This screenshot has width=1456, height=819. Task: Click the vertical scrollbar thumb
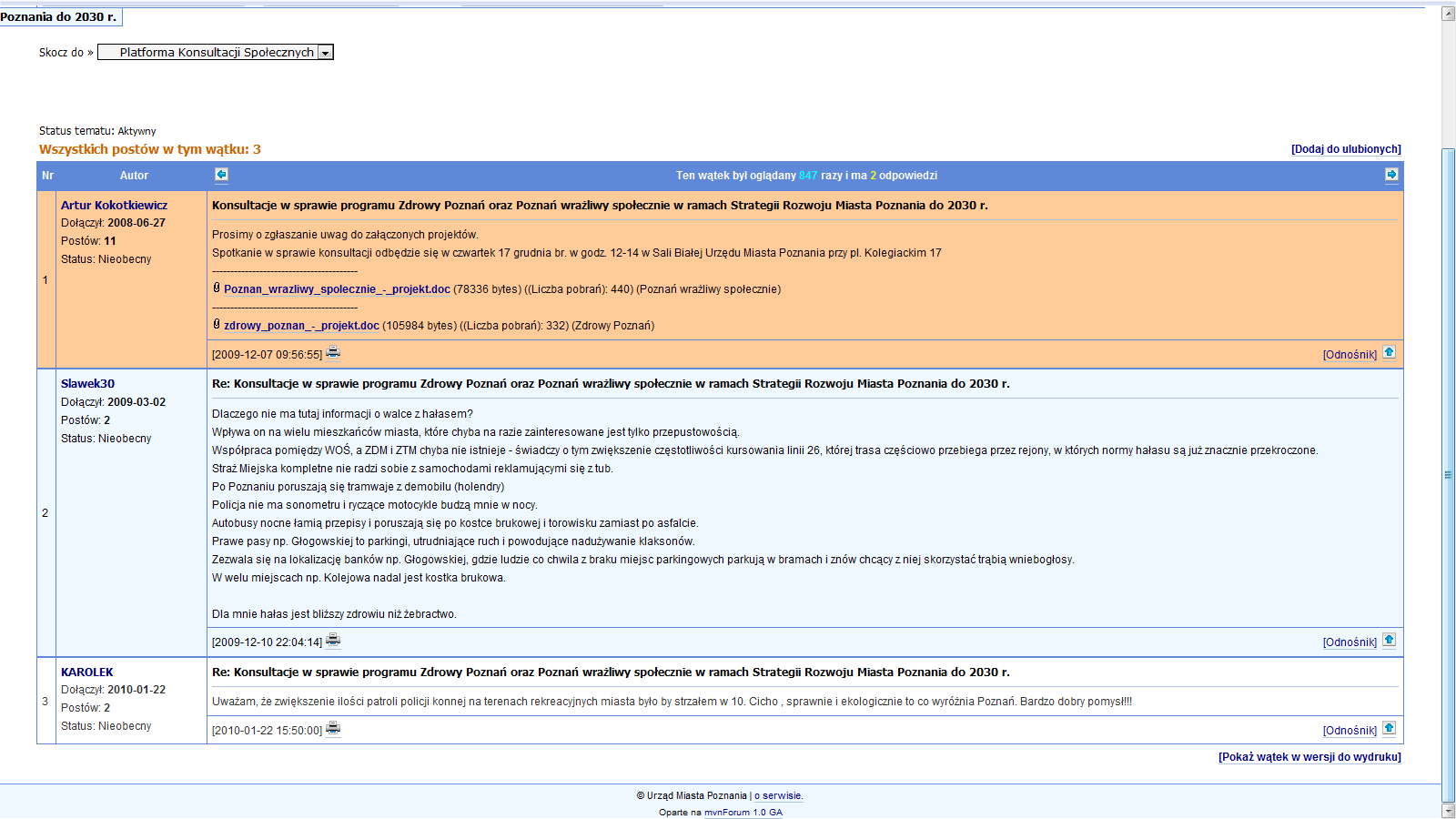click(1449, 475)
